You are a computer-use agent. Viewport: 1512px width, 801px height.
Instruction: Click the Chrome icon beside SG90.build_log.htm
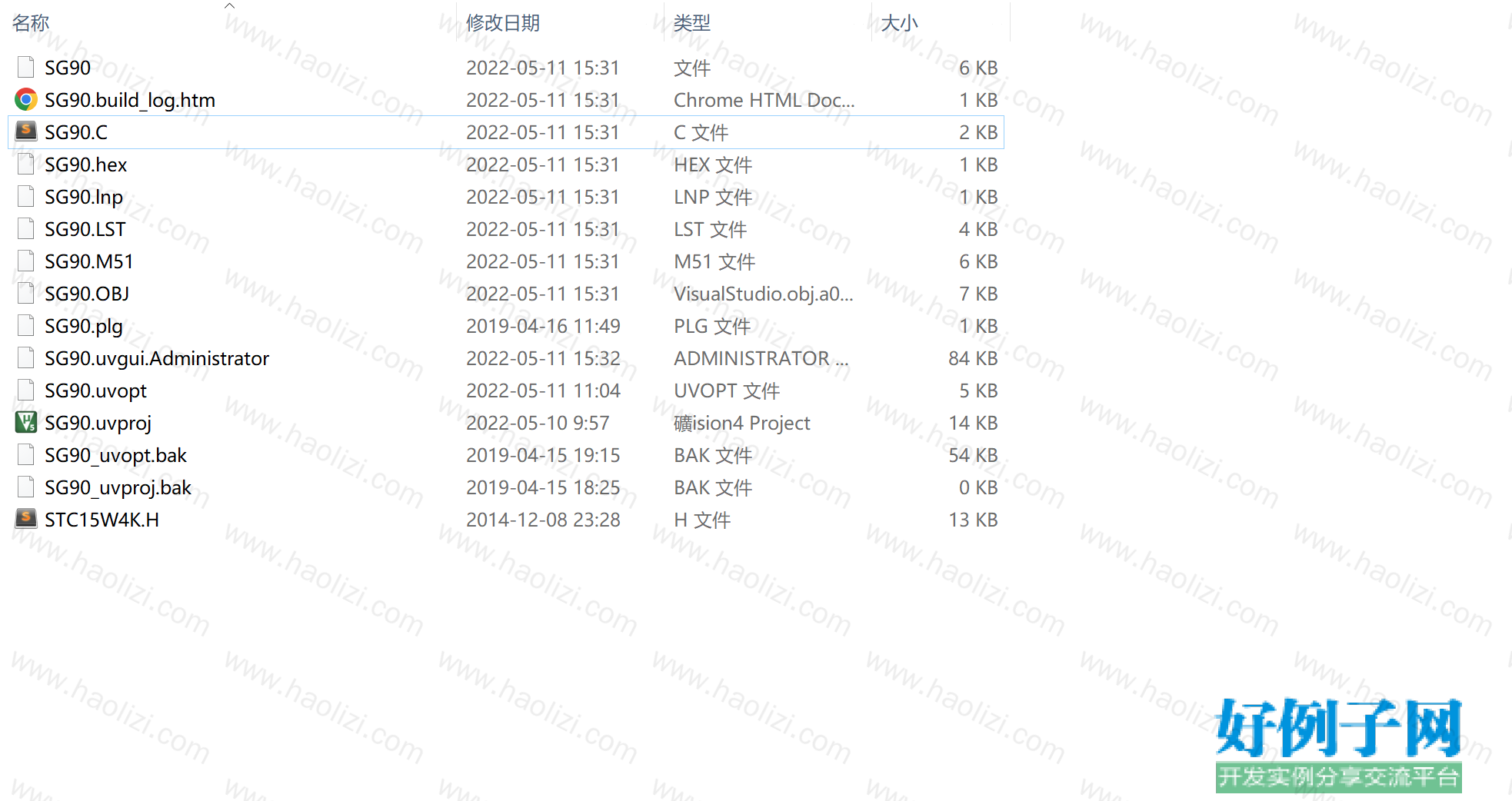25,100
